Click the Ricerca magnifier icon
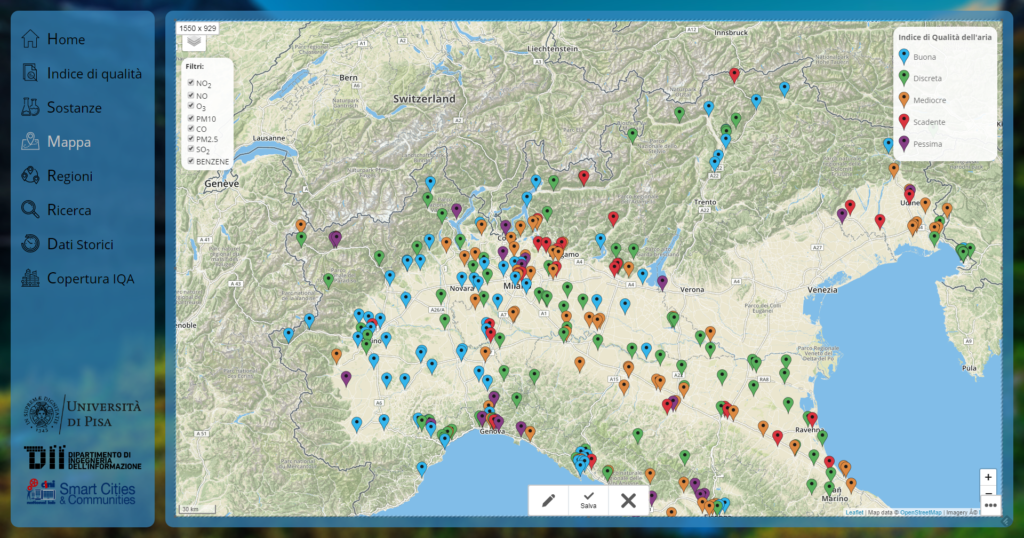Screen dimensions: 1024x538 [x=30, y=210]
